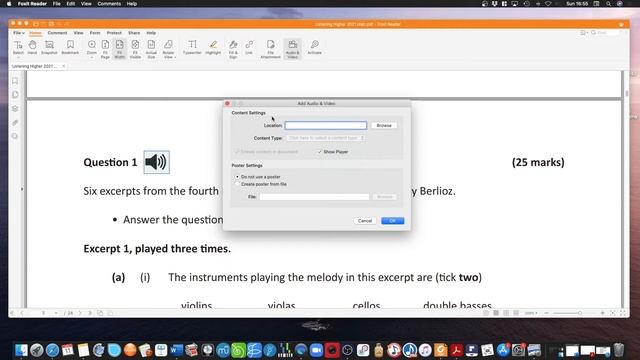The image size is (640, 360).
Task: Open the Attachments side panel
Action: pyautogui.click(x=15, y=122)
